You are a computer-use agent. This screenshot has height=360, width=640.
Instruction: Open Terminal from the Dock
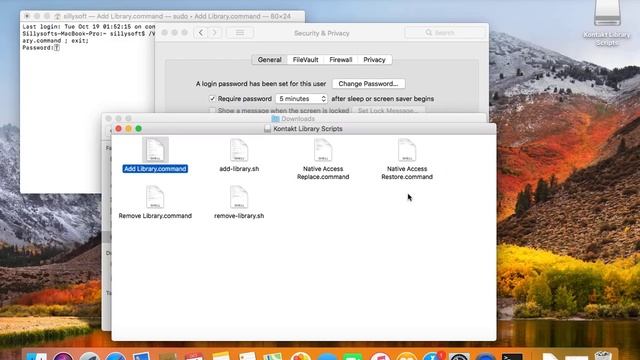tap(512, 356)
